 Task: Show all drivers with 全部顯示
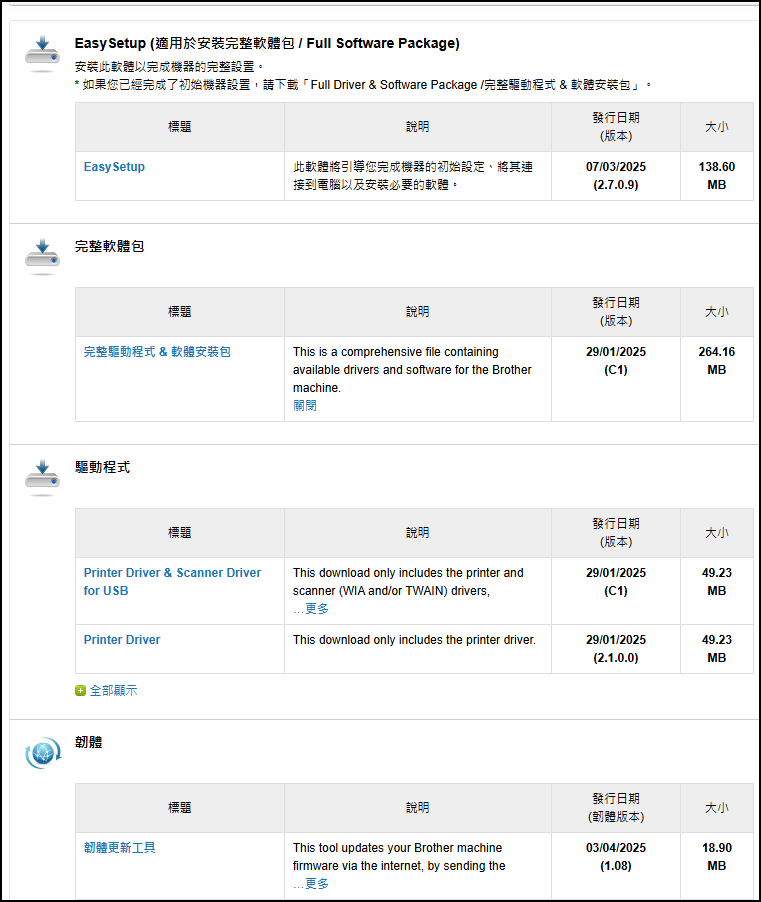coord(113,690)
